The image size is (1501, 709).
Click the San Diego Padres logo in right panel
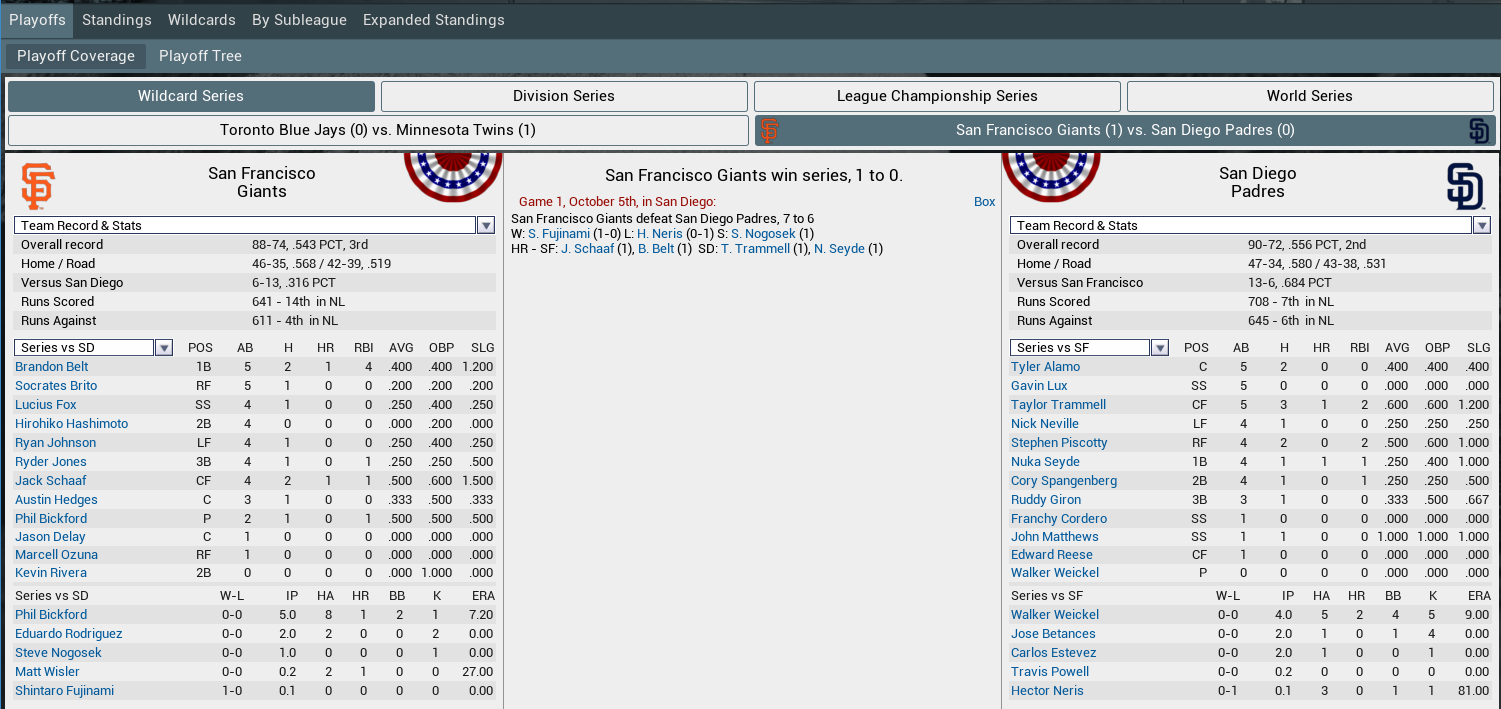pyautogui.click(x=1465, y=186)
